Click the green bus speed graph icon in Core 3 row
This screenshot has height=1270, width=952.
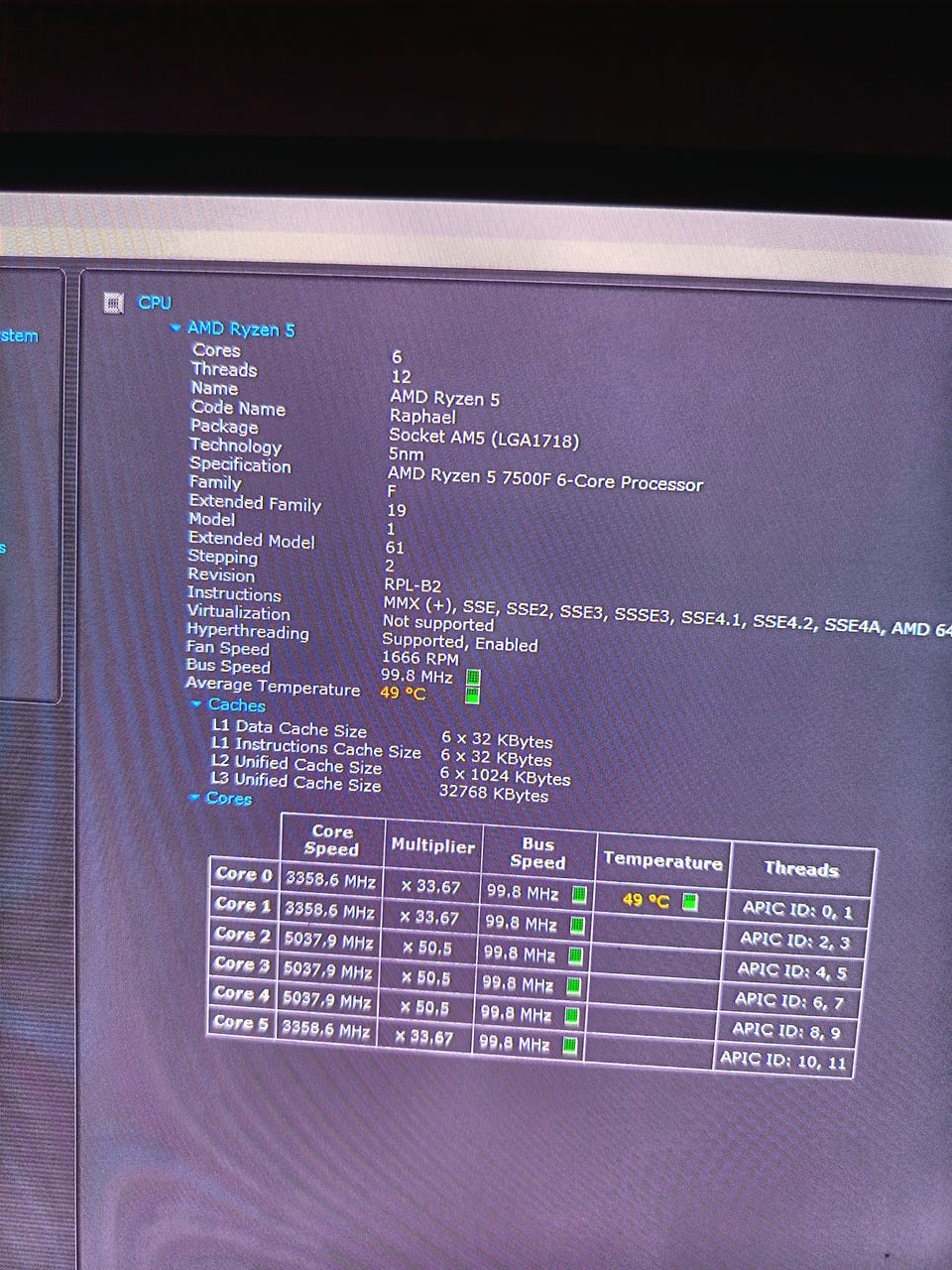tap(573, 986)
